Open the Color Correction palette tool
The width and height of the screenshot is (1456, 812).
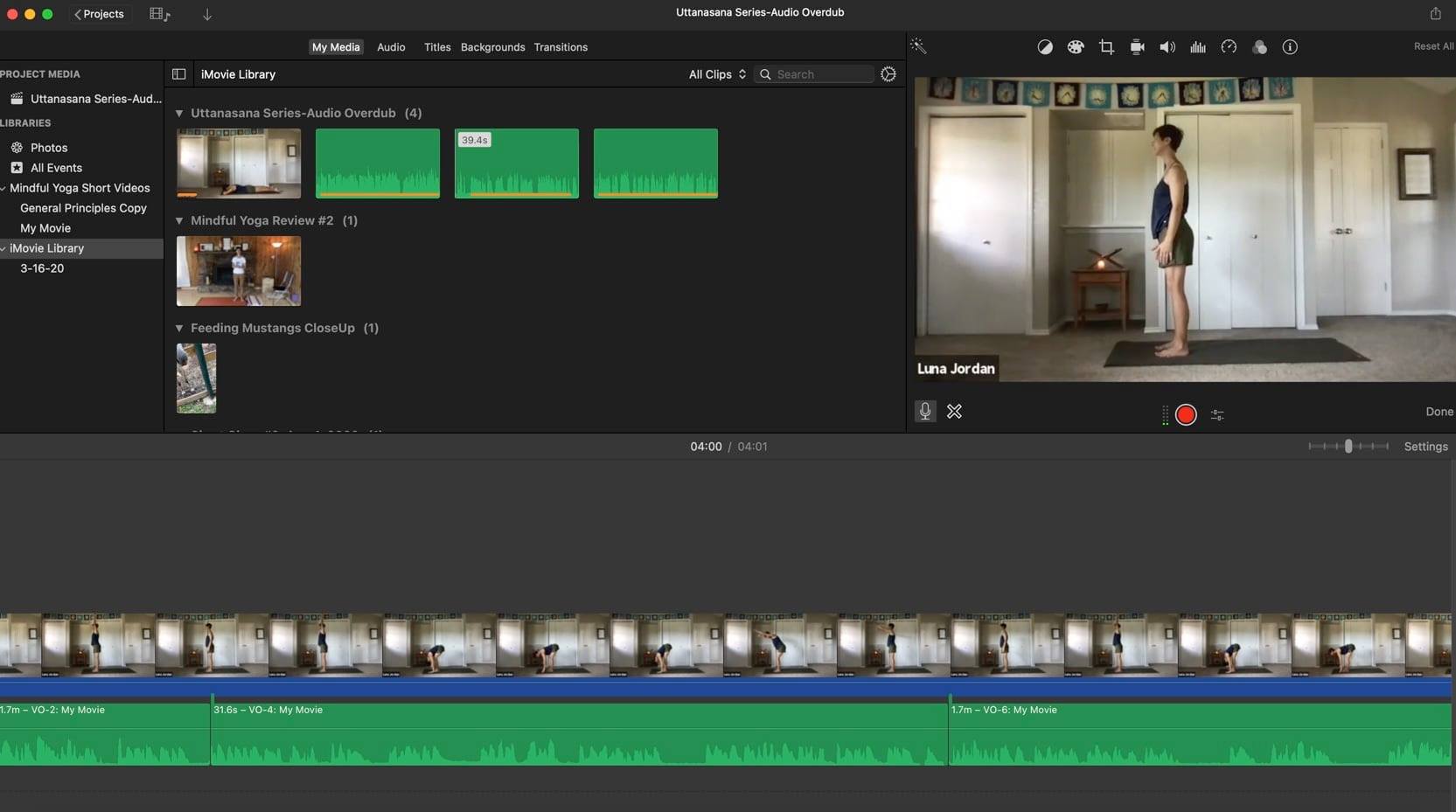1076,47
